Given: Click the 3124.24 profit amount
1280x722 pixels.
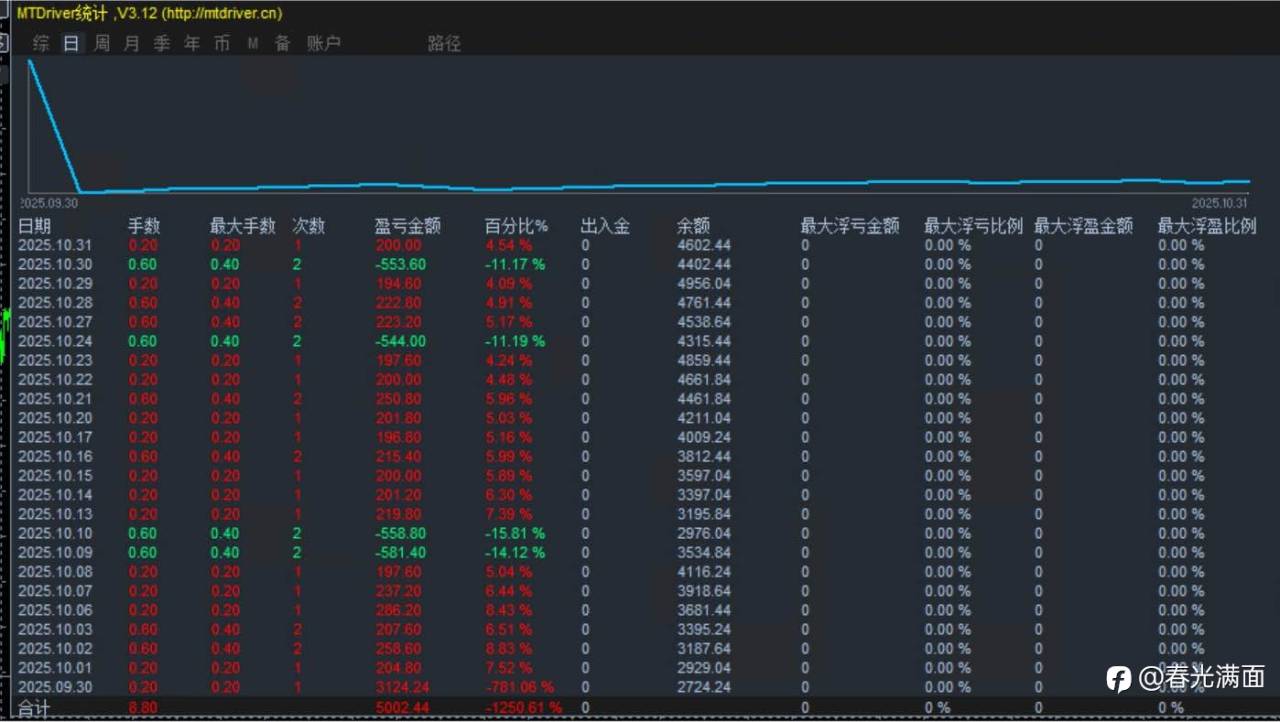Looking at the screenshot, I should pos(402,687).
